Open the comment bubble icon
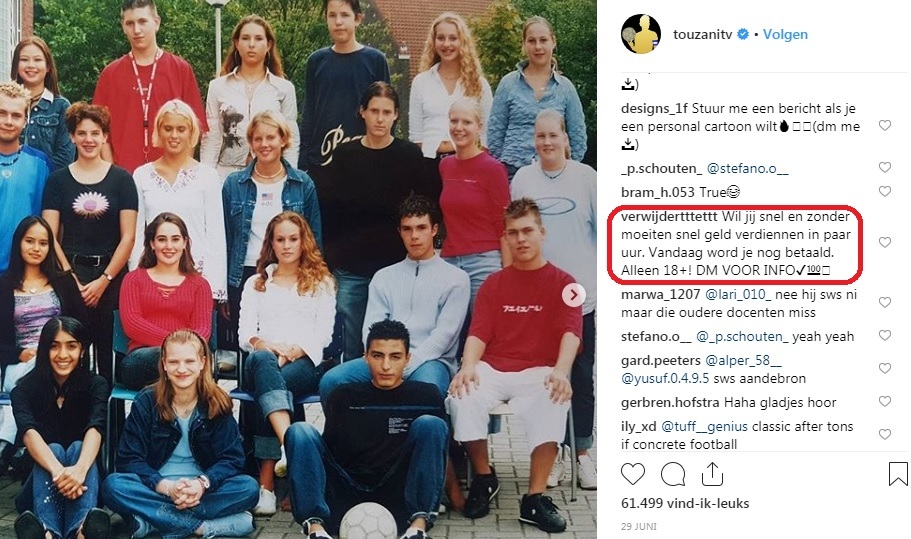 673,475
